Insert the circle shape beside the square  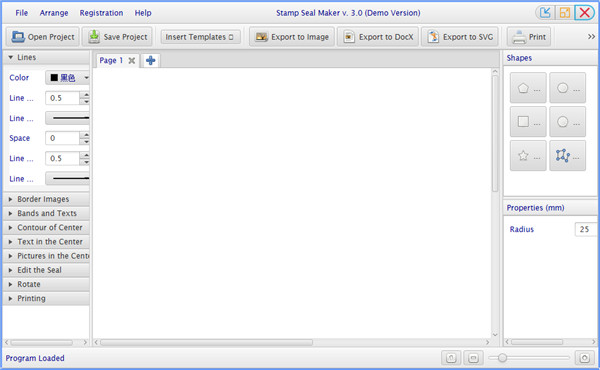click(x=567, y=122)
